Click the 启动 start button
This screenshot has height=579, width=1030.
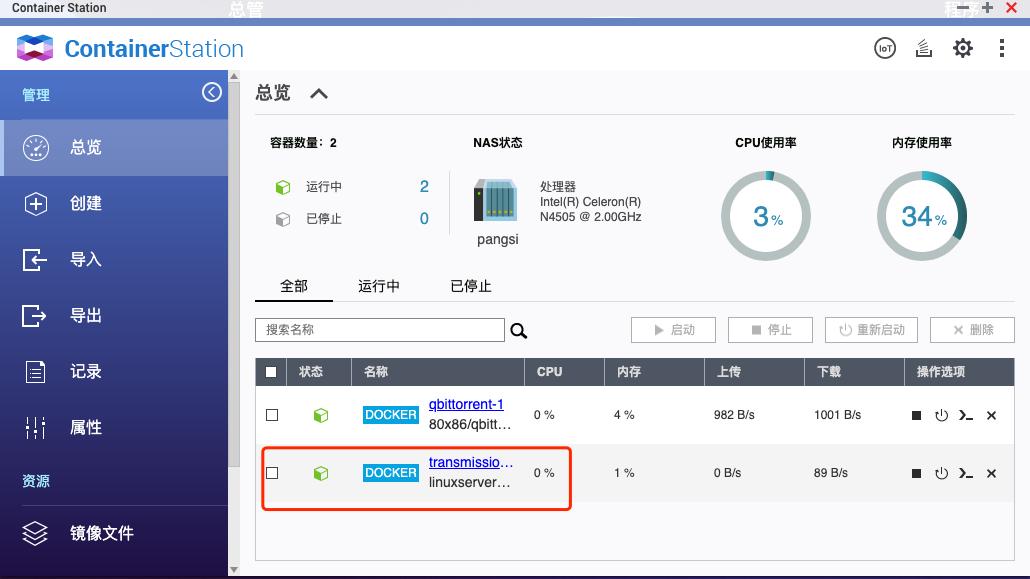(x=672, y=330)
